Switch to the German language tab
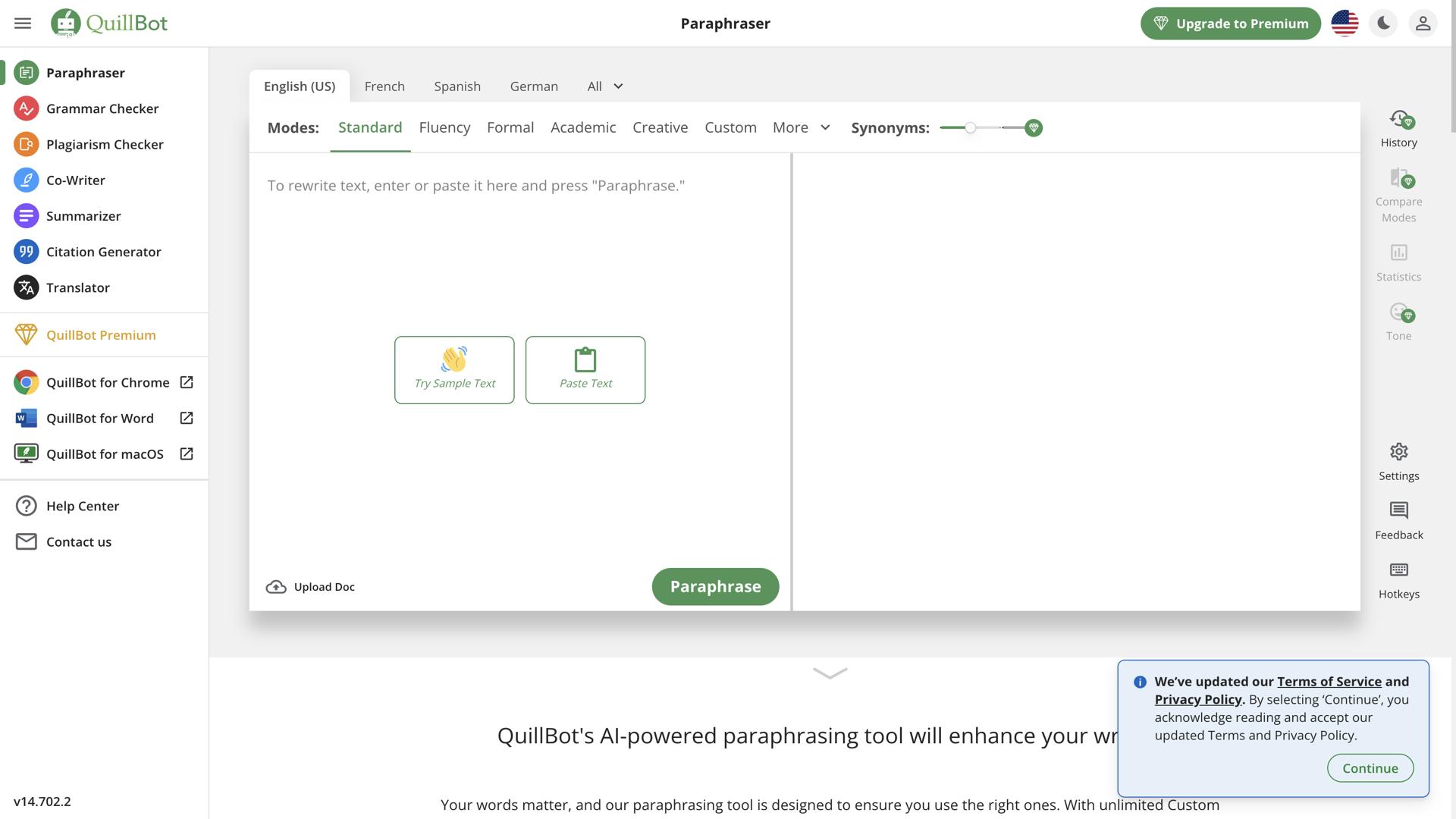1456x819 pixels. pos(534,86)
